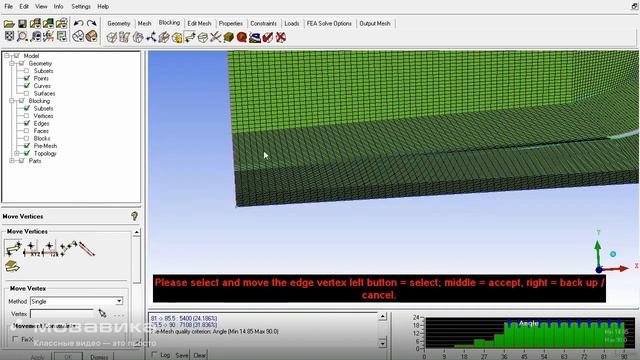The image size is (640, 360).
Task: Click the Create Block icon
Action: [x=111, y=38]
